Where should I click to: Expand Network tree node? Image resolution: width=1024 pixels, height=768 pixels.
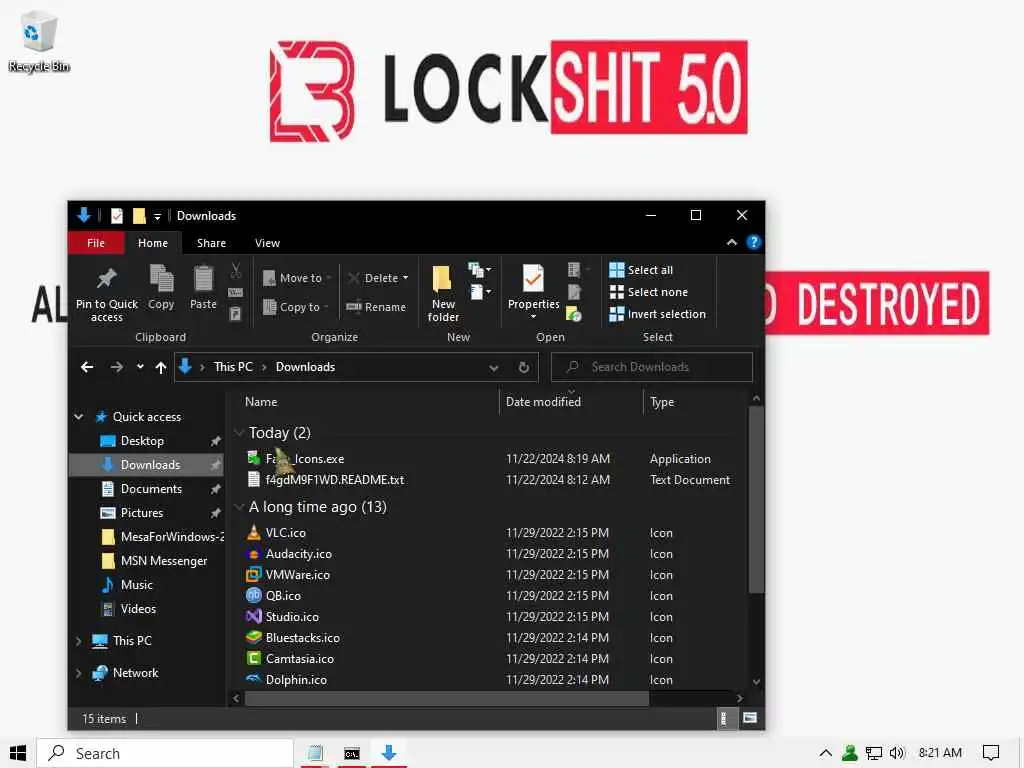click(x=79, y=673)
